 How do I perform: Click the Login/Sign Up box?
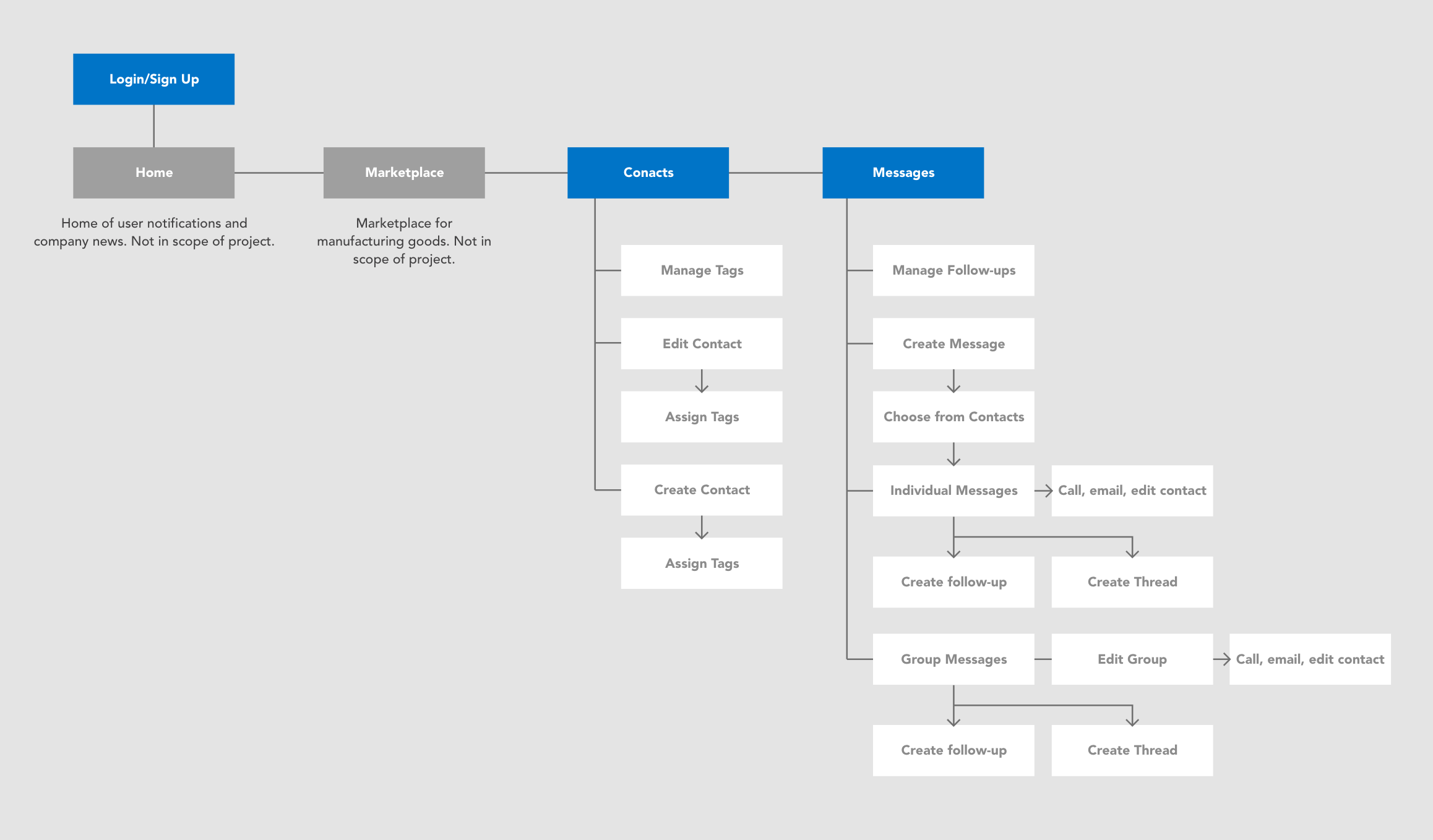coord(153,79)
